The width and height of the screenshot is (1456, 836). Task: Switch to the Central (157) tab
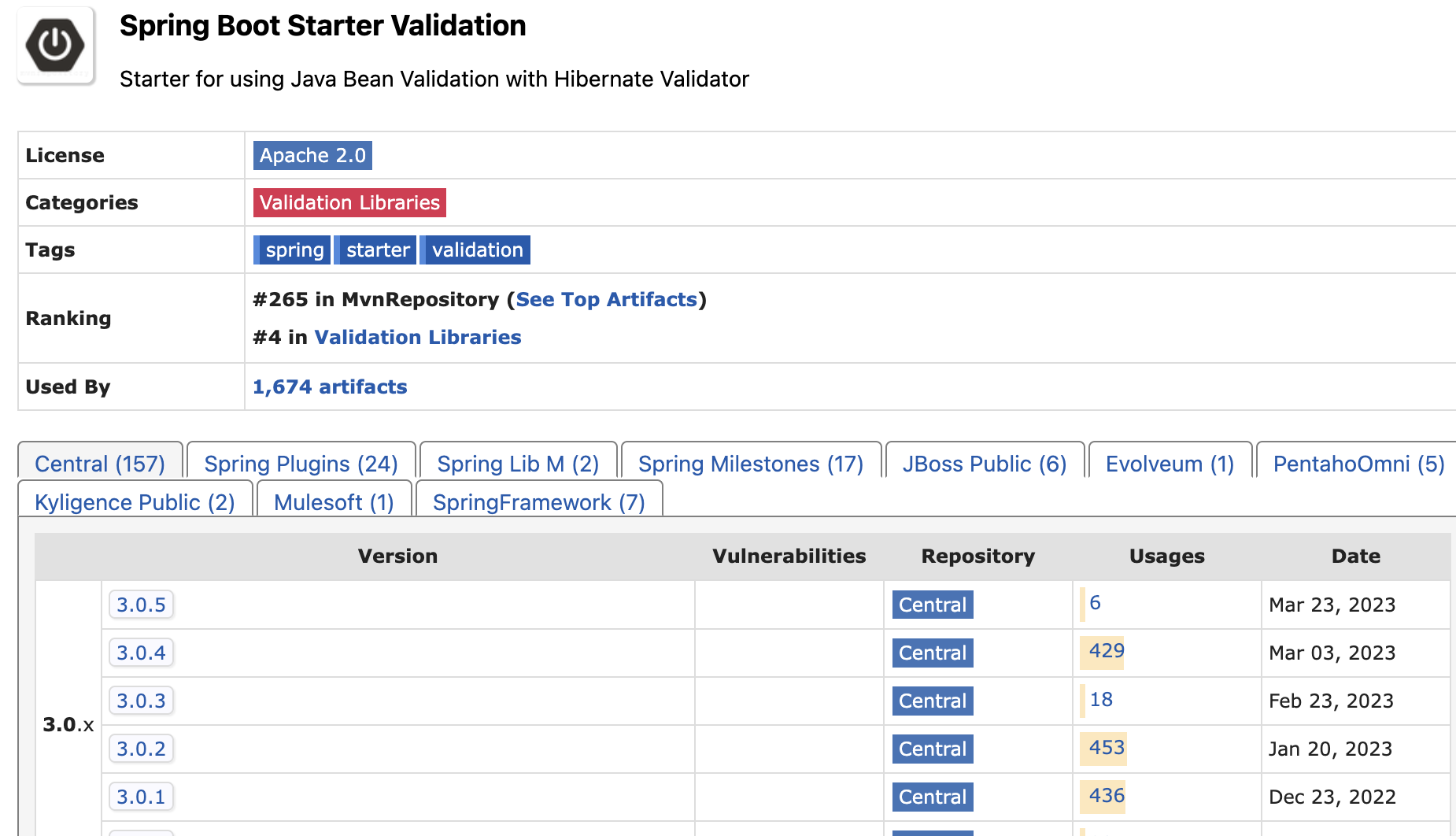point(100,463)
